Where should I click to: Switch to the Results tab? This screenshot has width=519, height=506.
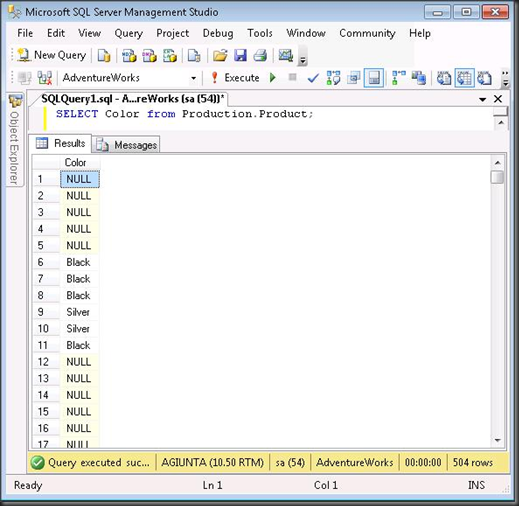61,143
